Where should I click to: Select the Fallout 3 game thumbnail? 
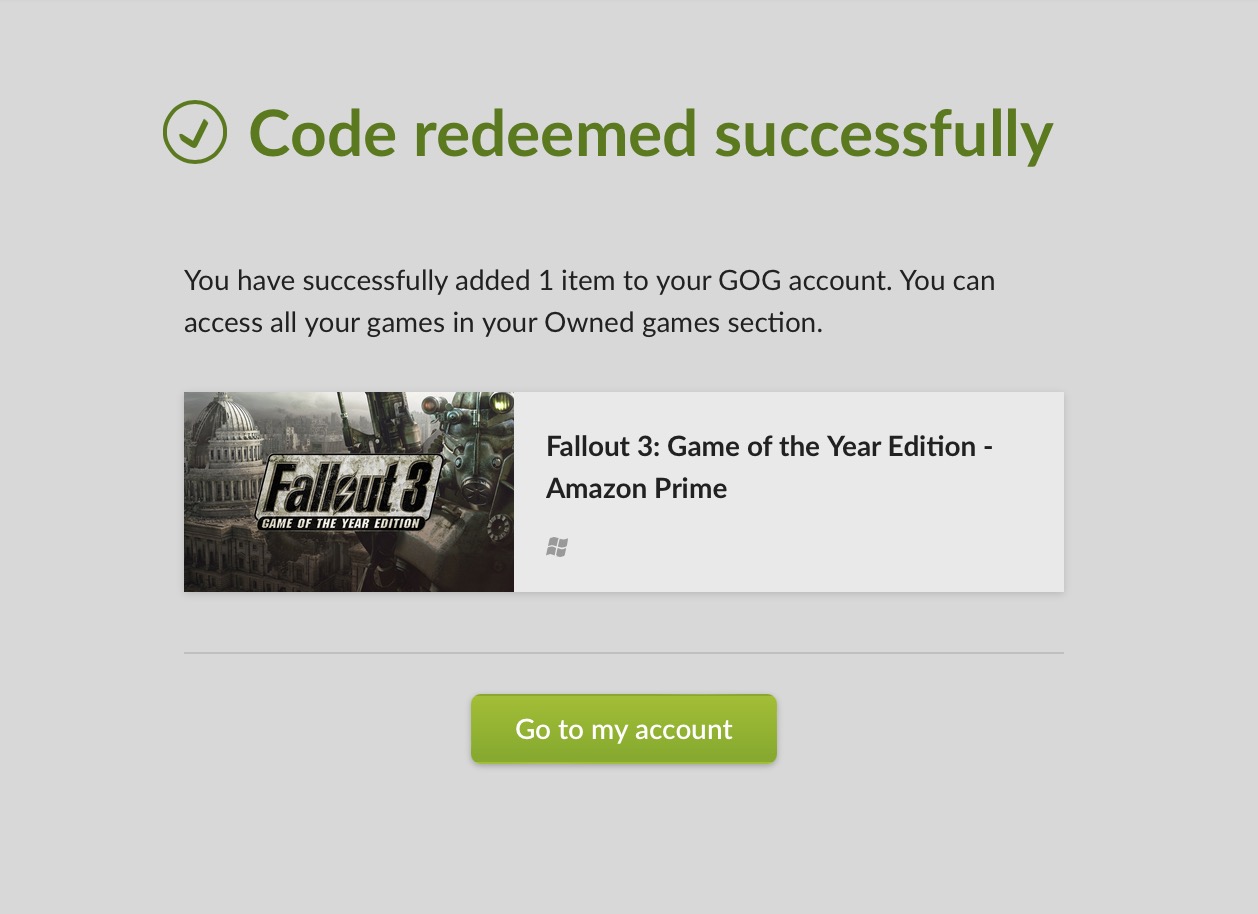[349, 492]
